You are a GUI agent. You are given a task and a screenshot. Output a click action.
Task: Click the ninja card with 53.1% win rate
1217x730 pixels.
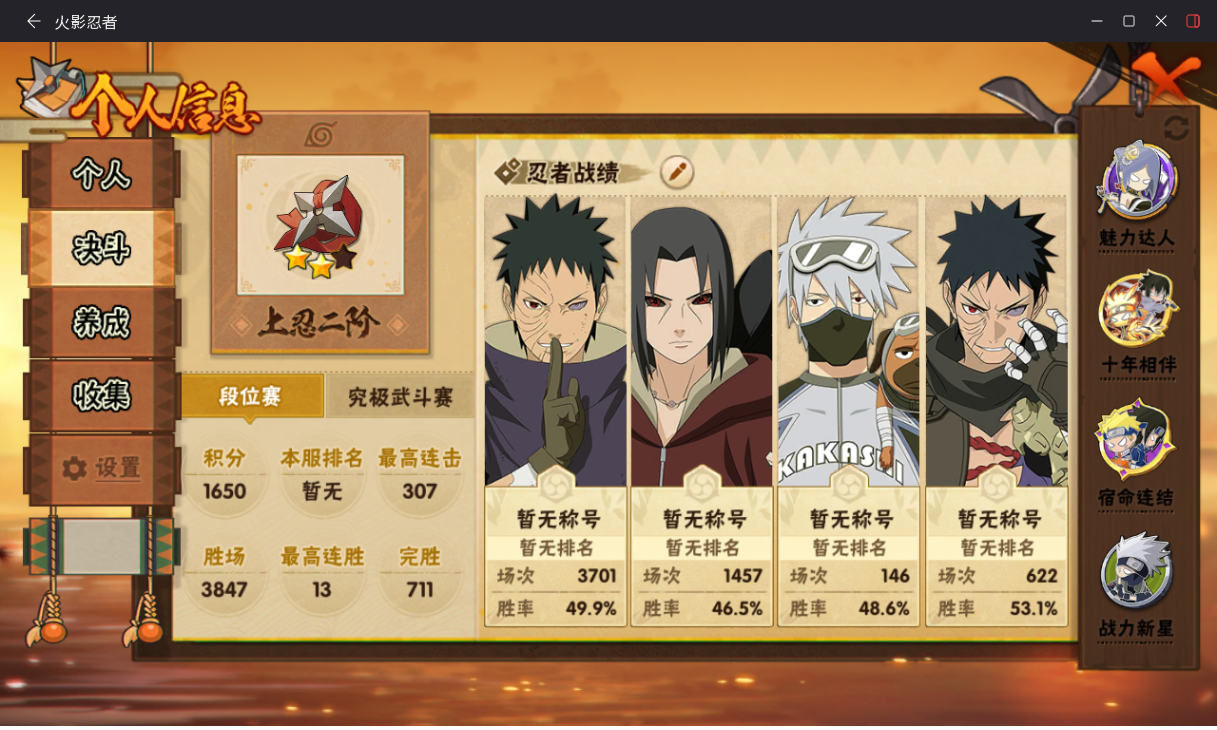(996, 411)
